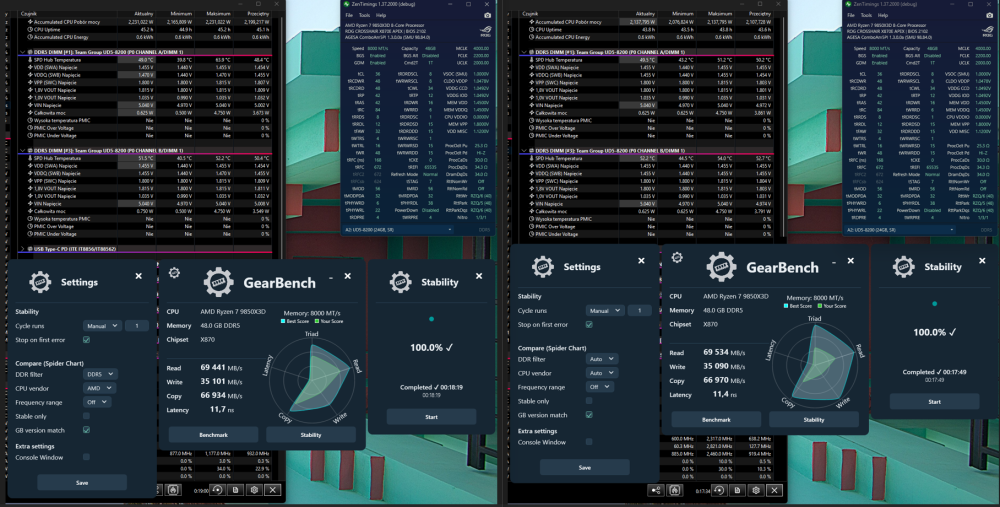The height and width of the screenshot is (507, 1000).
Task: Click Cycle runs count field in Settings with Auto filters
Action: click(639, 311)
